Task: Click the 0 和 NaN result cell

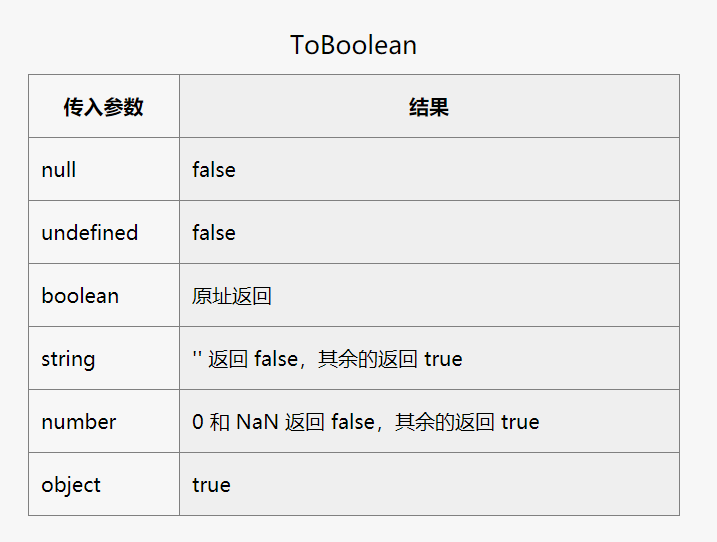Action: tap(429, 422)
